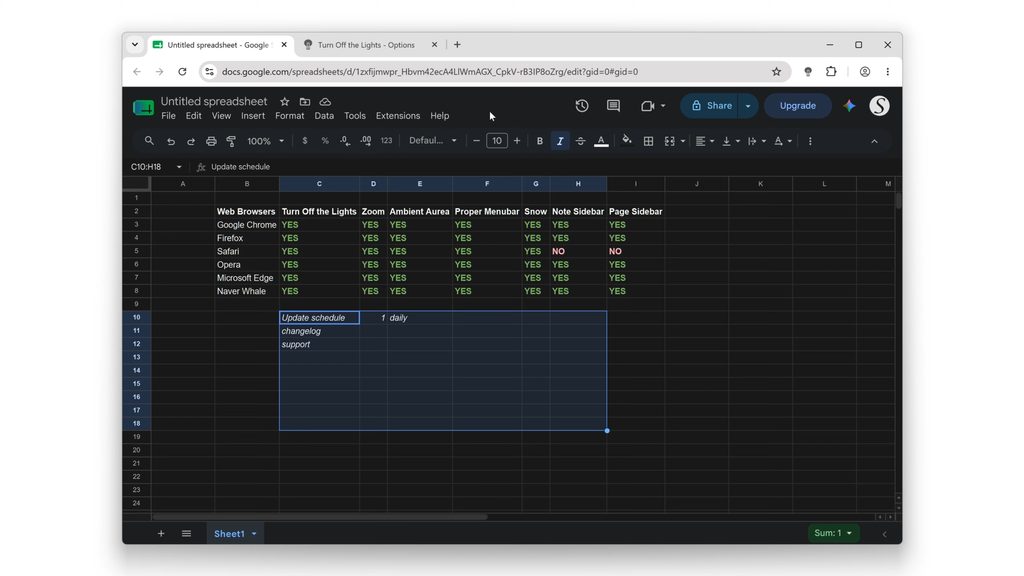Open the Help menu

coord(440,116)
